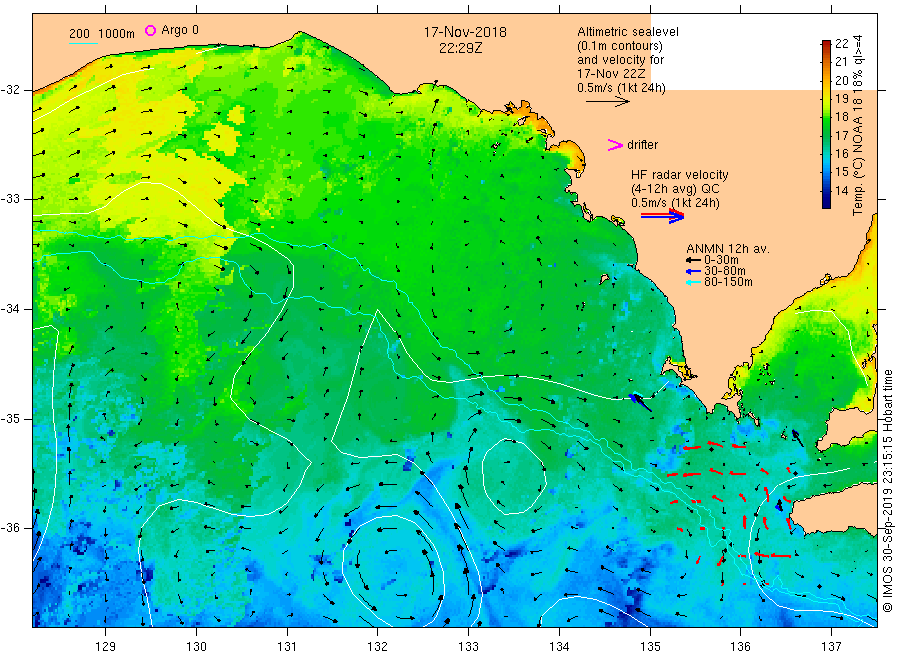Click the 131 longitude axis label
Image resolution: width=900 pixels, height=660 pixels.
(x=287, y=647)
